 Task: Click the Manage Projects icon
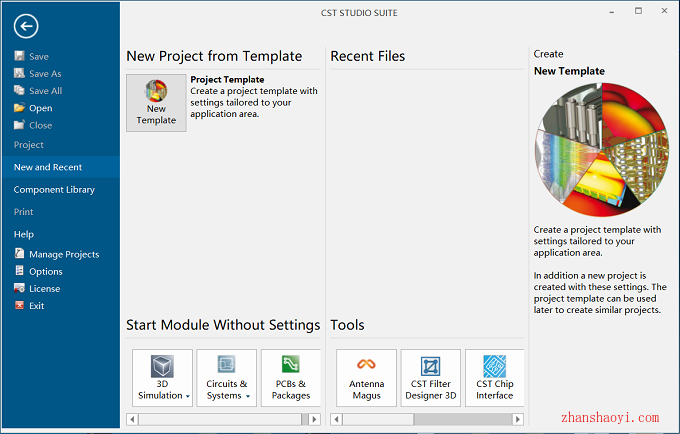tap(19, 253)
